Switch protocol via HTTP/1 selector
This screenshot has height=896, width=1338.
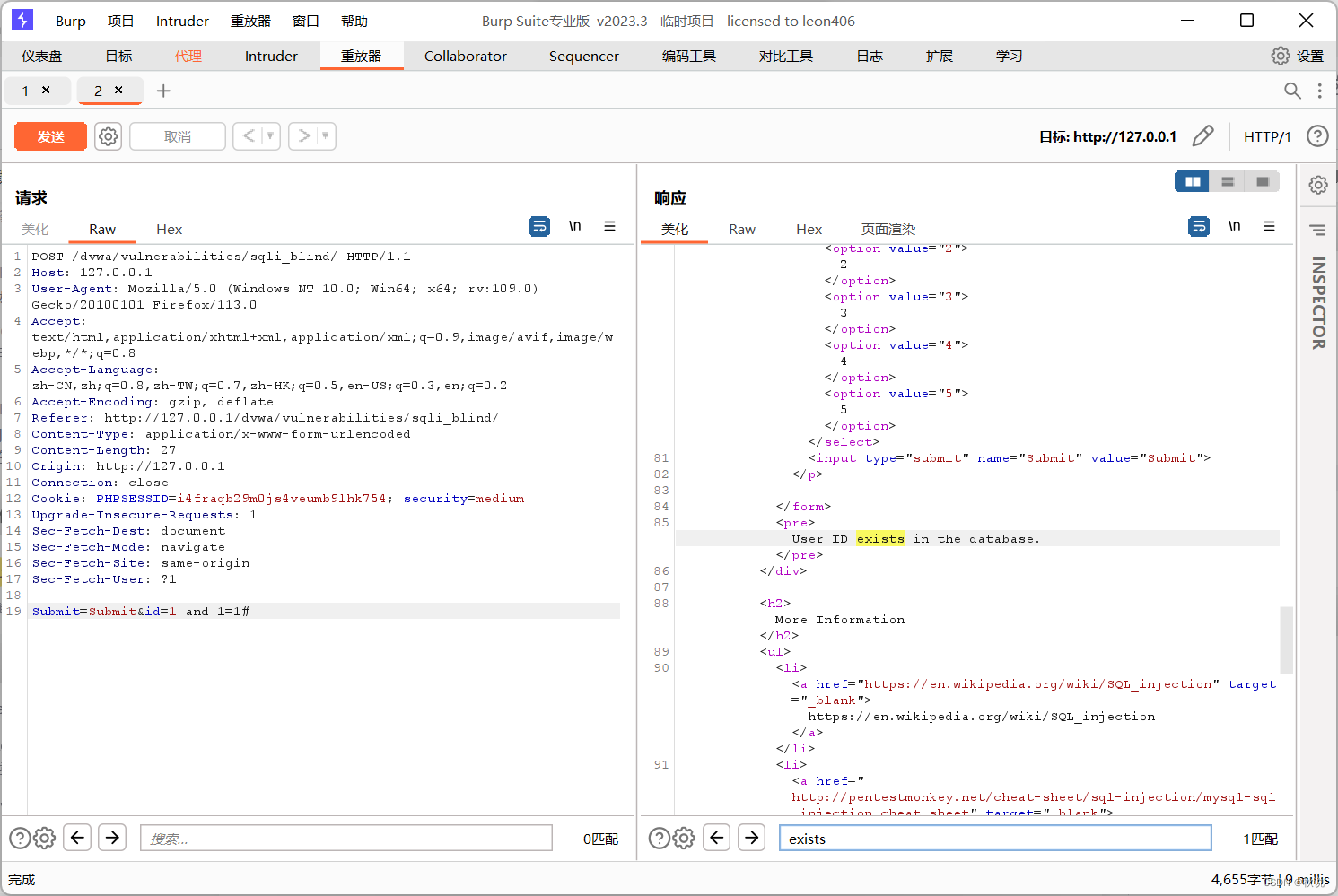[1267, 136]
